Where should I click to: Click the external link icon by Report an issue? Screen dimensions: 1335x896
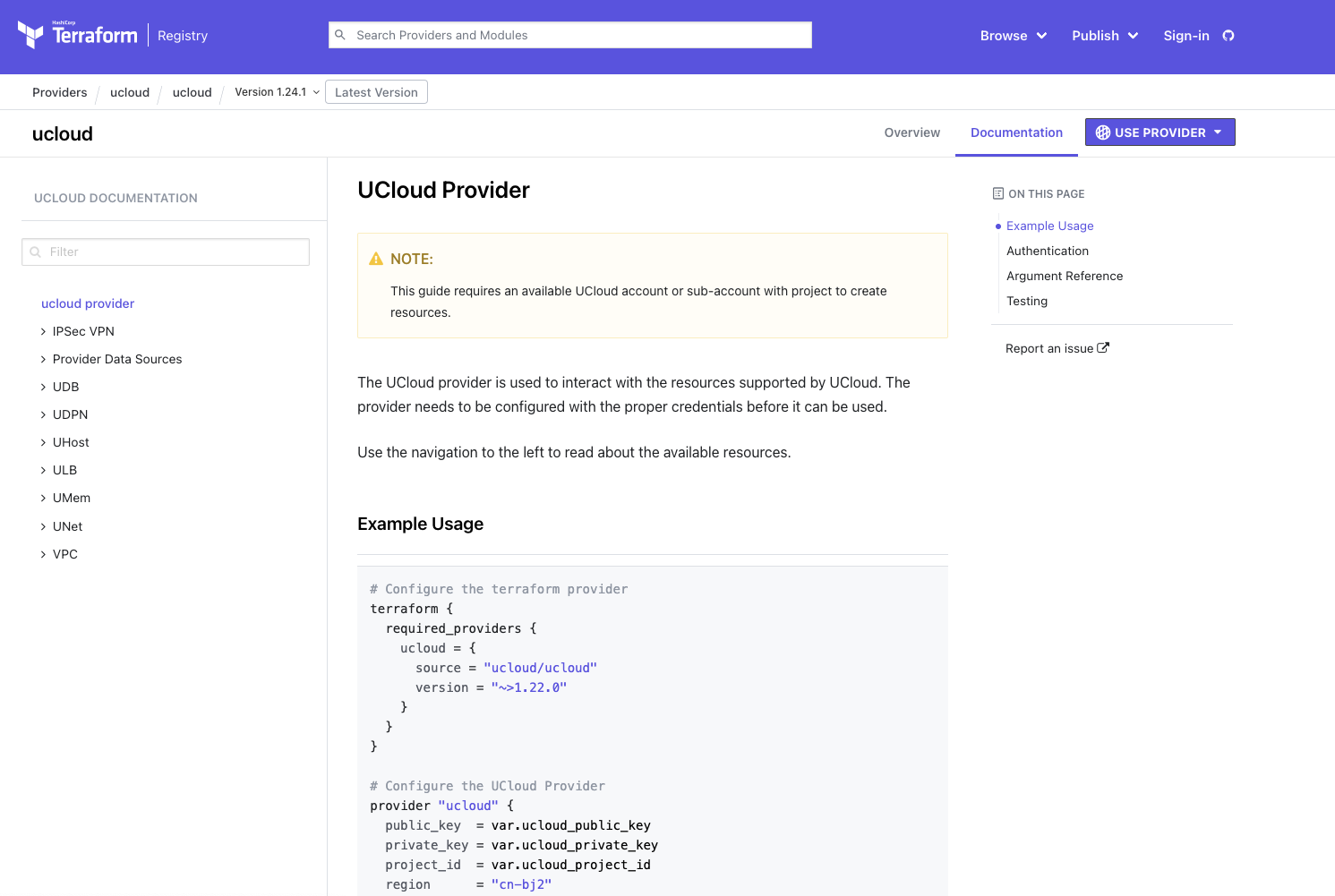coord(1103,348)
